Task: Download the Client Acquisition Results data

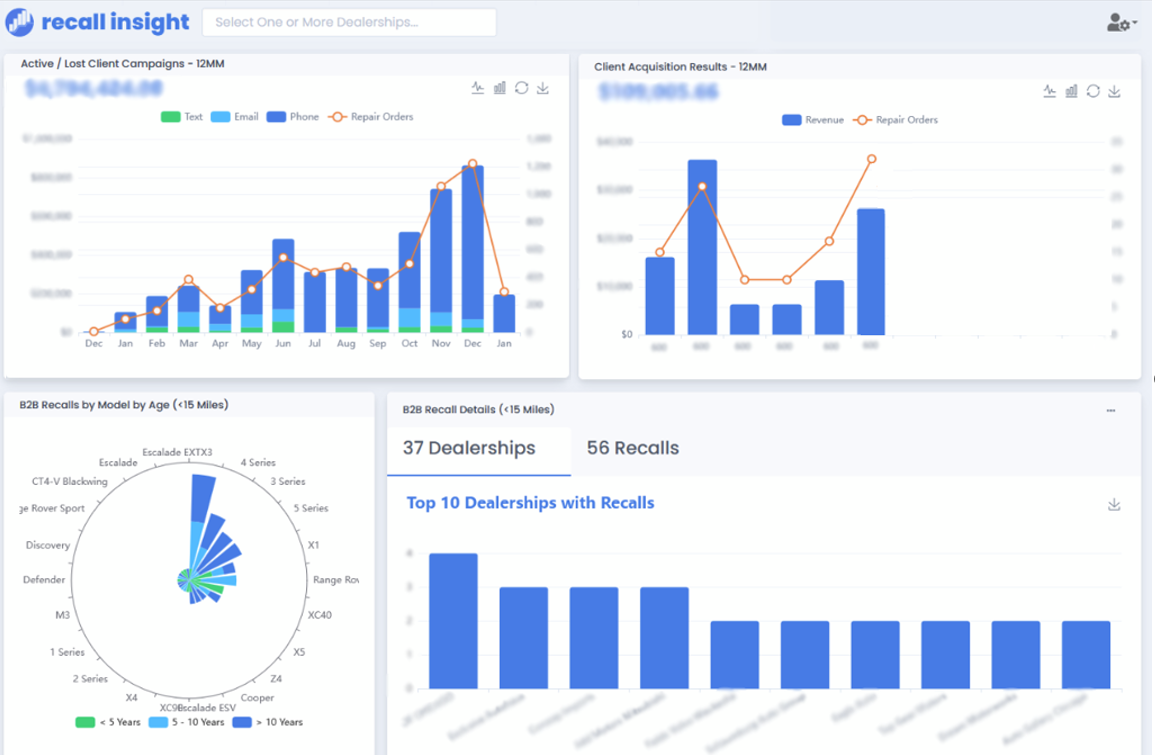Action: [1115, 91]
